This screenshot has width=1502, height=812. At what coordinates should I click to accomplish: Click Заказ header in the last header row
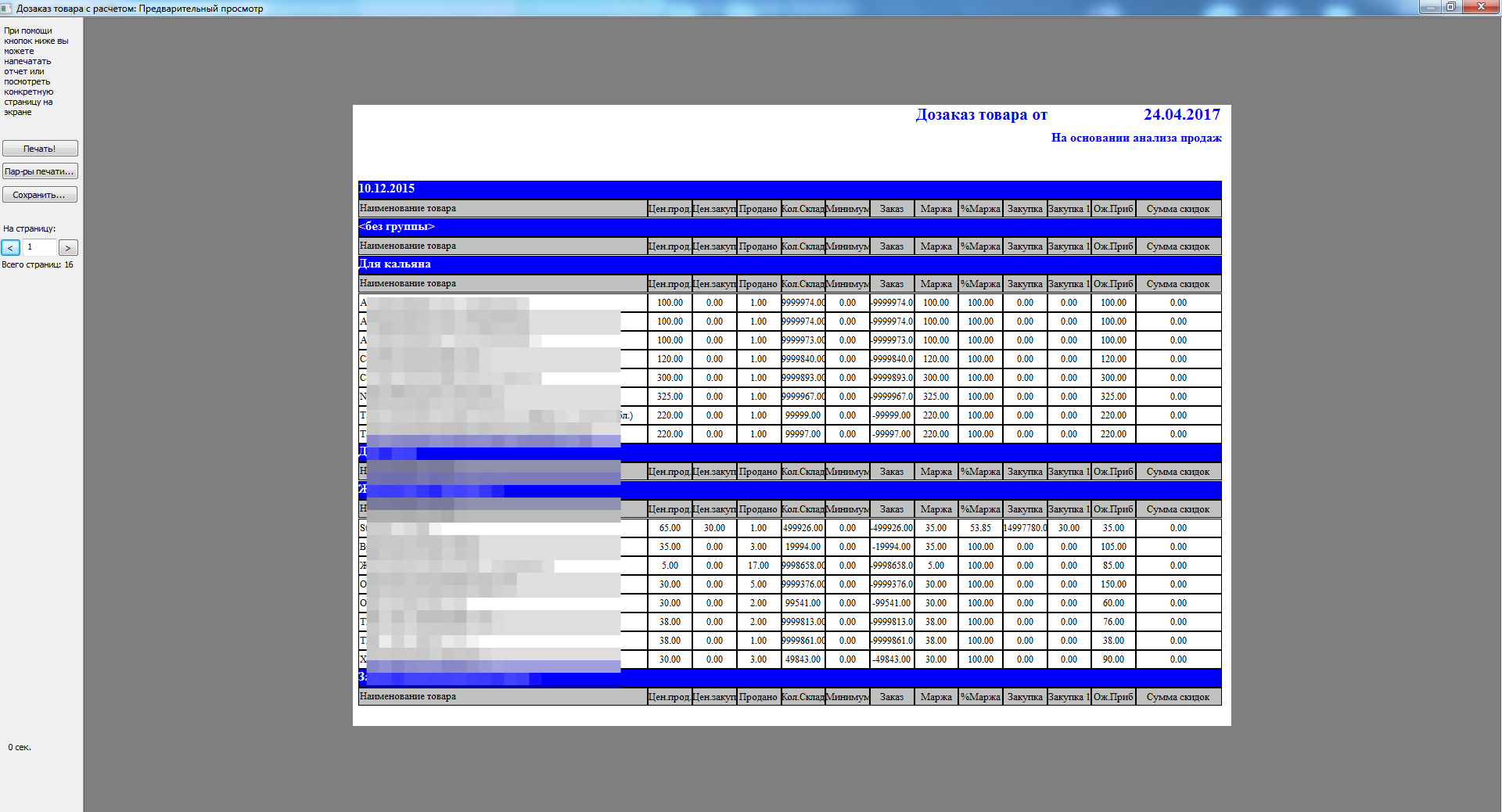(892, 697)
